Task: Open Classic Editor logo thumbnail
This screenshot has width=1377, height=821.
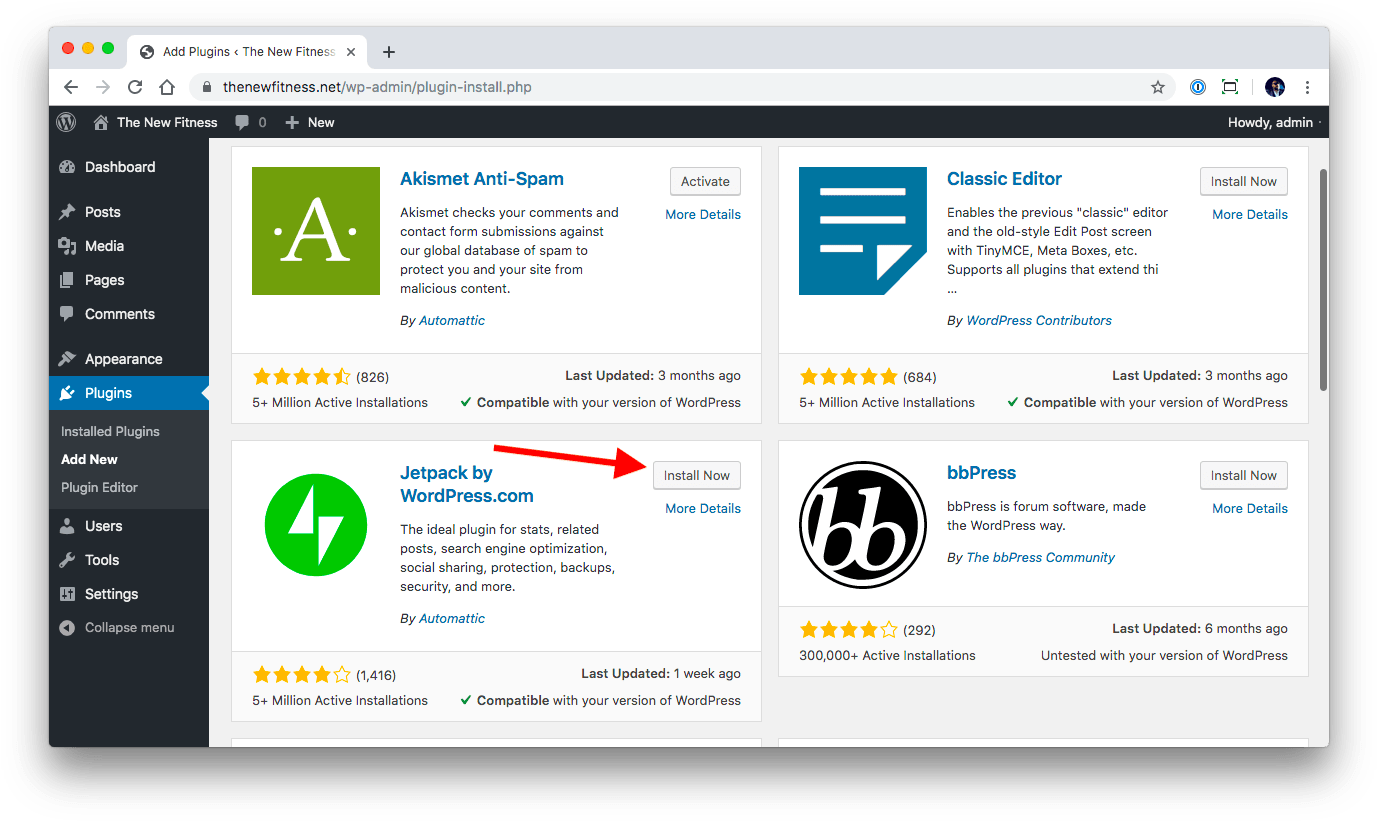Action: [863, 231]
